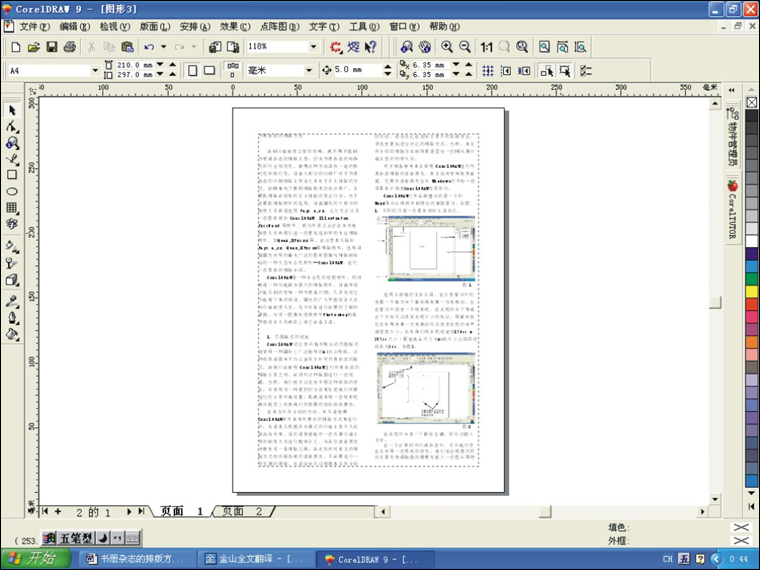Image resolution: width=760 pixels, height=570 pixels.
Task: Select the Shape tool
Action: pos(12,127)
